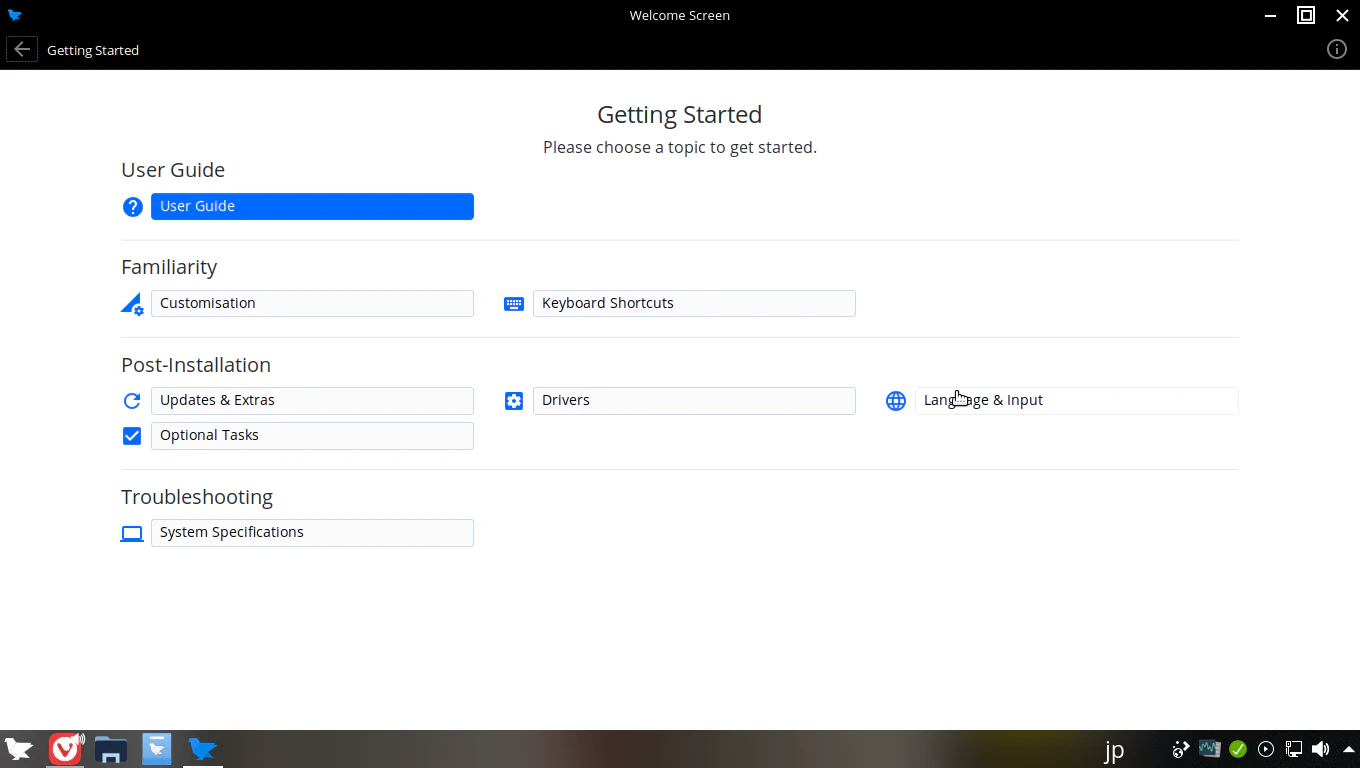The width and height of the screenshot is (1360, 768).
Task: Open the Optional Tasks topic
Action: pos(312,435)
